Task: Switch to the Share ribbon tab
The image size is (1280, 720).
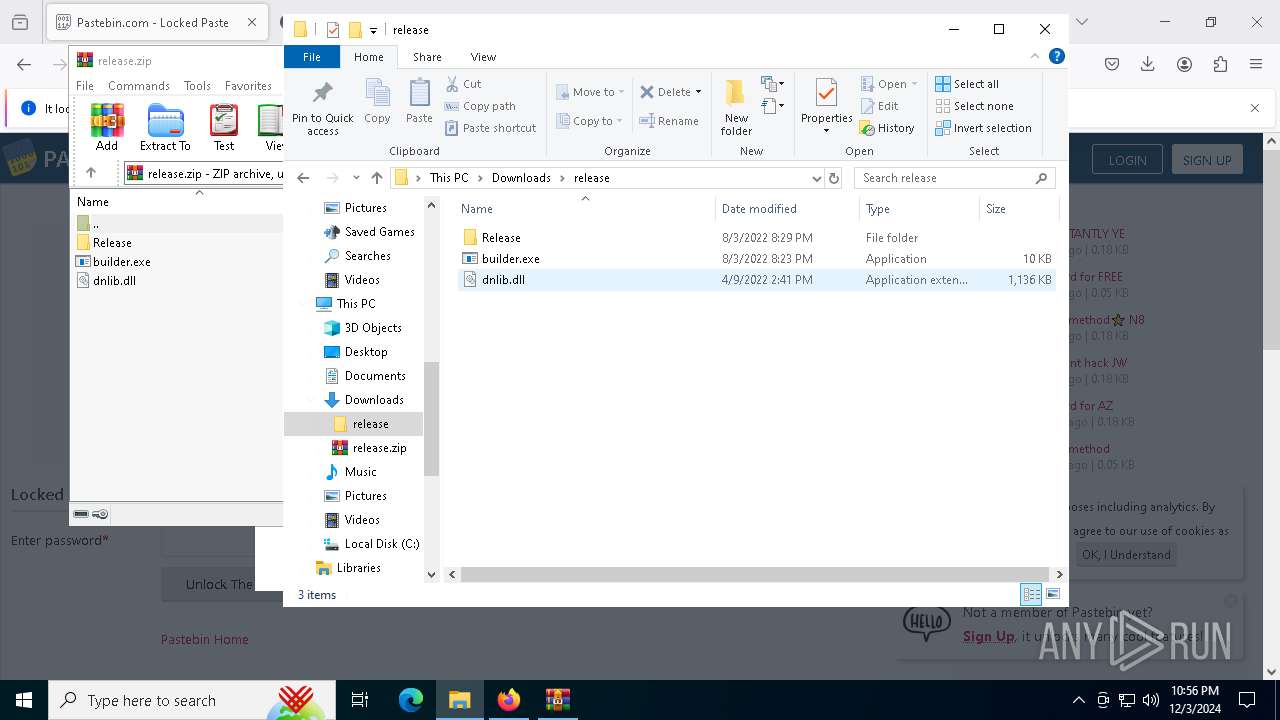Action: [427, 57]
